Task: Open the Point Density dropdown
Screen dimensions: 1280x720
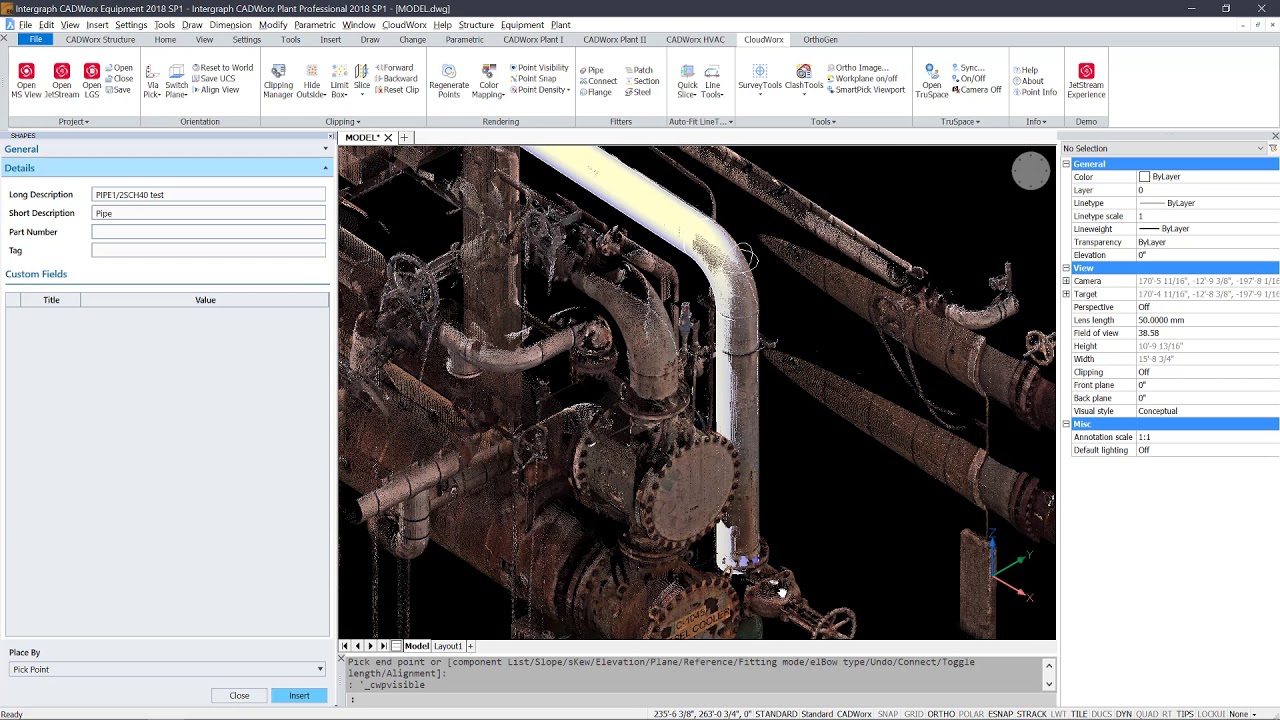Action: 540,90
